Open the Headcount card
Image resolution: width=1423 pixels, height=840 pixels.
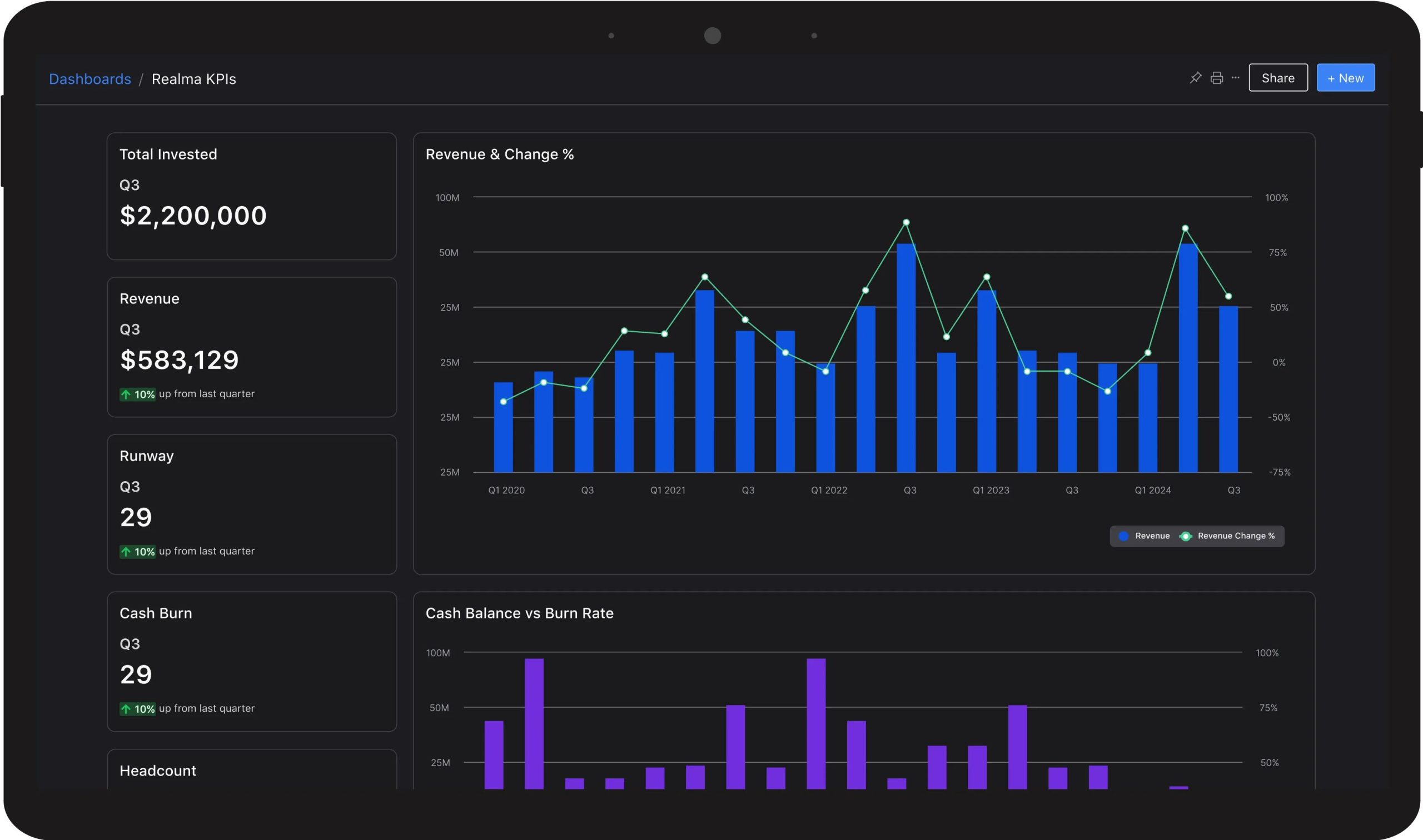click(251, 769)
